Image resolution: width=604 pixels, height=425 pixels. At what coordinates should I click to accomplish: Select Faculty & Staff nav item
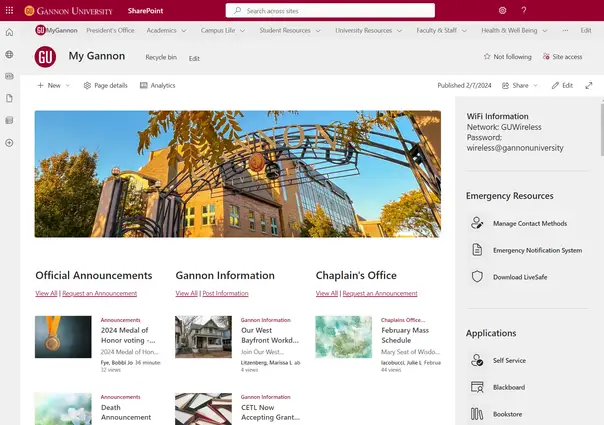436,30
